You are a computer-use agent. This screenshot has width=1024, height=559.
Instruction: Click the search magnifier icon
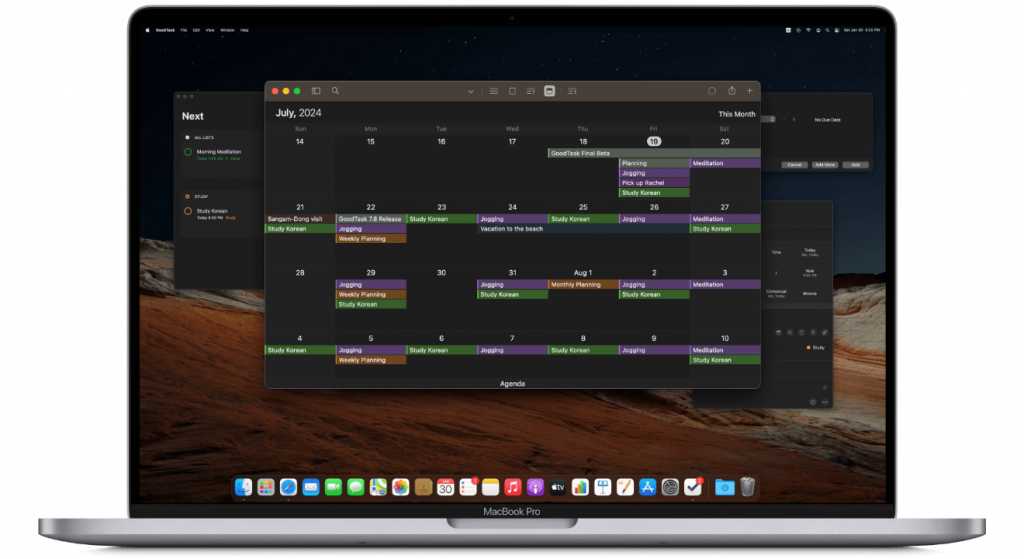(x=335, y=91)
